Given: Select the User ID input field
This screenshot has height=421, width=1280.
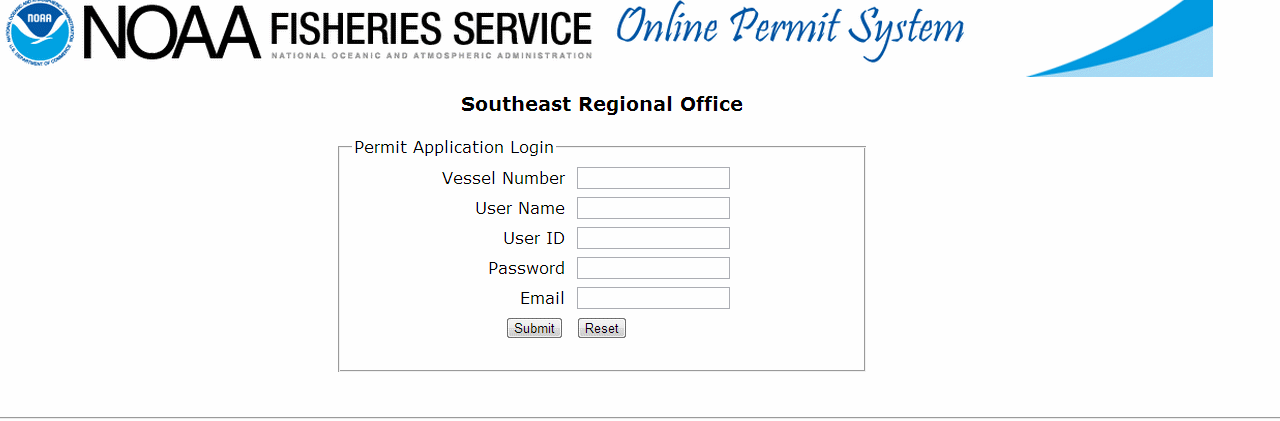Looking at the screenshot, I should pos(653,238).
